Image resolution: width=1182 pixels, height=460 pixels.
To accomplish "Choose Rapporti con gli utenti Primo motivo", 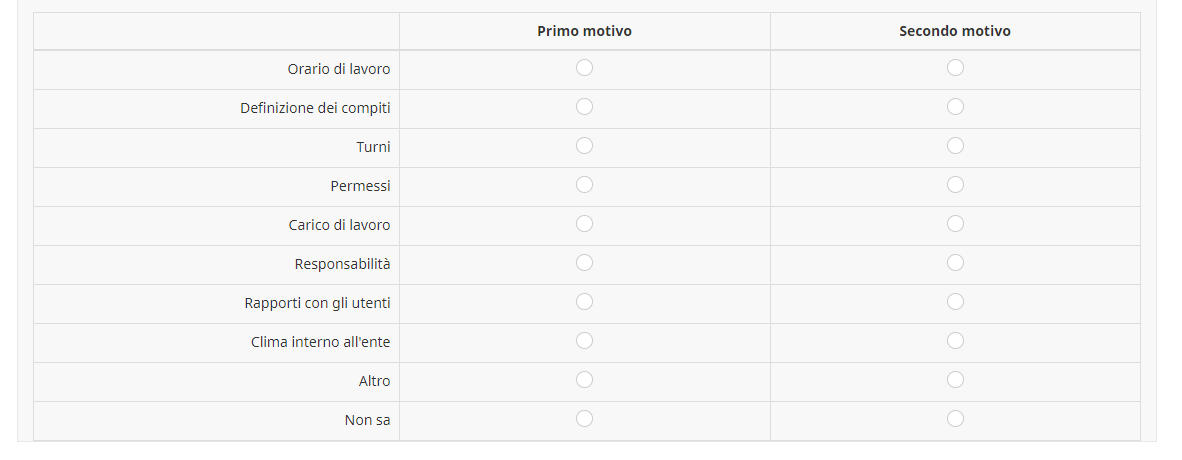I will pos(585,302).
